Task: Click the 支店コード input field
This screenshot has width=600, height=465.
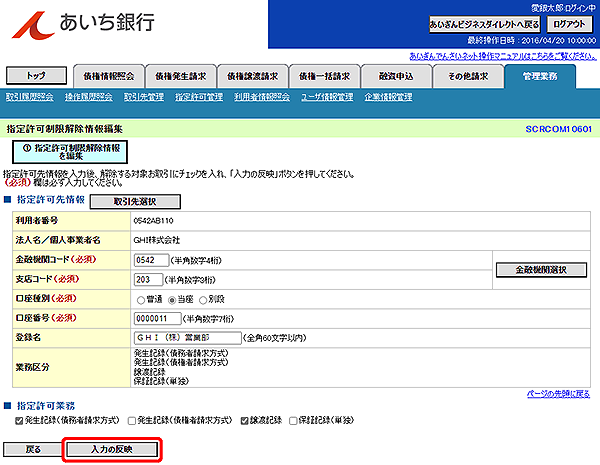Action: (148, 280)
